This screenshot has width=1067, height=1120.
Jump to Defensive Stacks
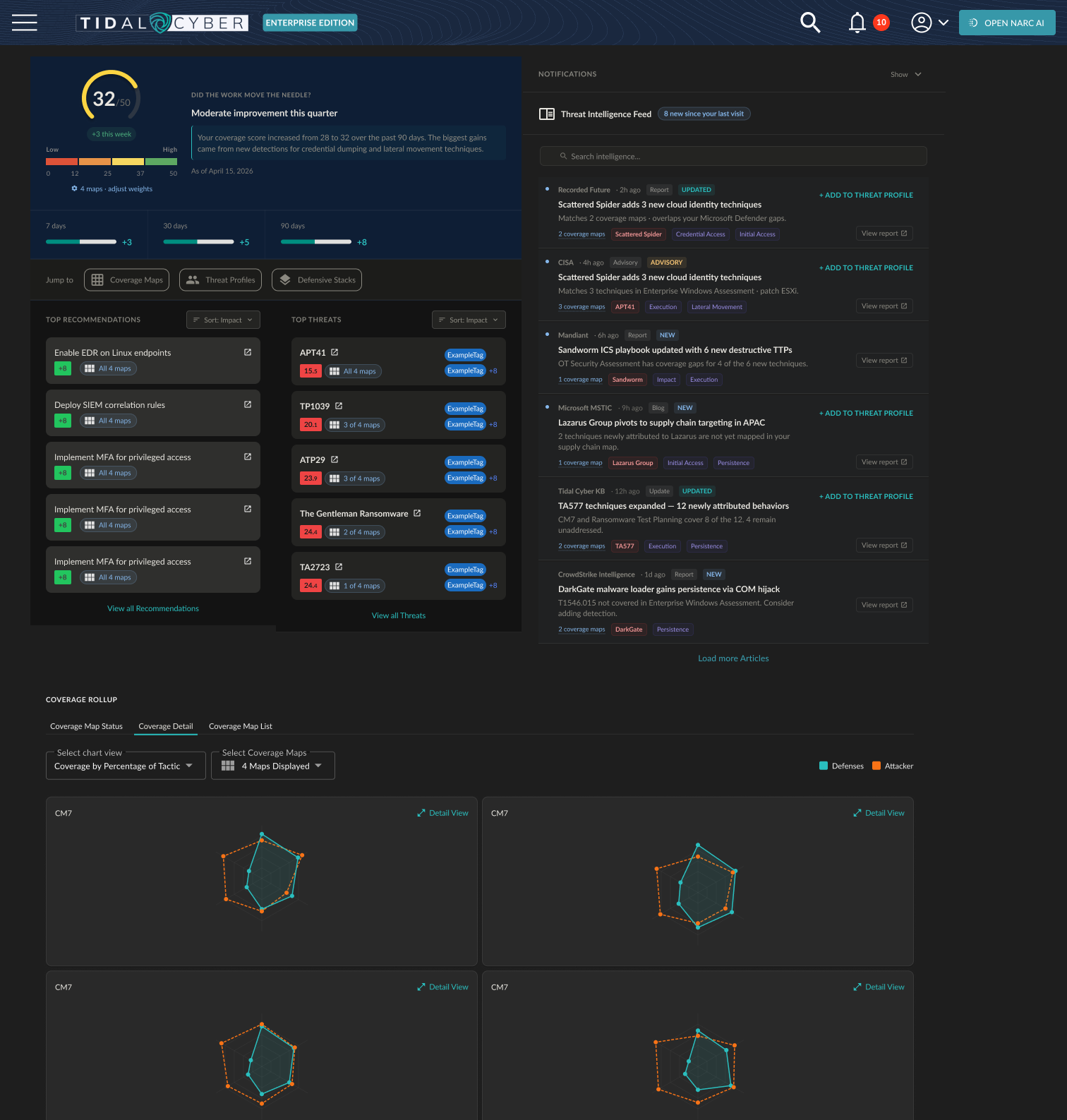[x=317, y=279]
